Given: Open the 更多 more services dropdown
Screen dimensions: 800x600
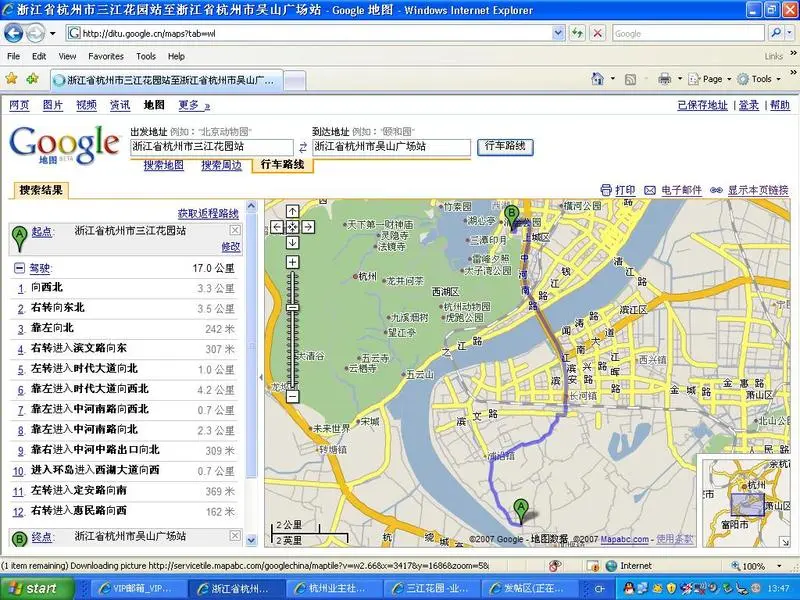Looking at the screenshot, I should pyautogui.click(x=194, y=105).
